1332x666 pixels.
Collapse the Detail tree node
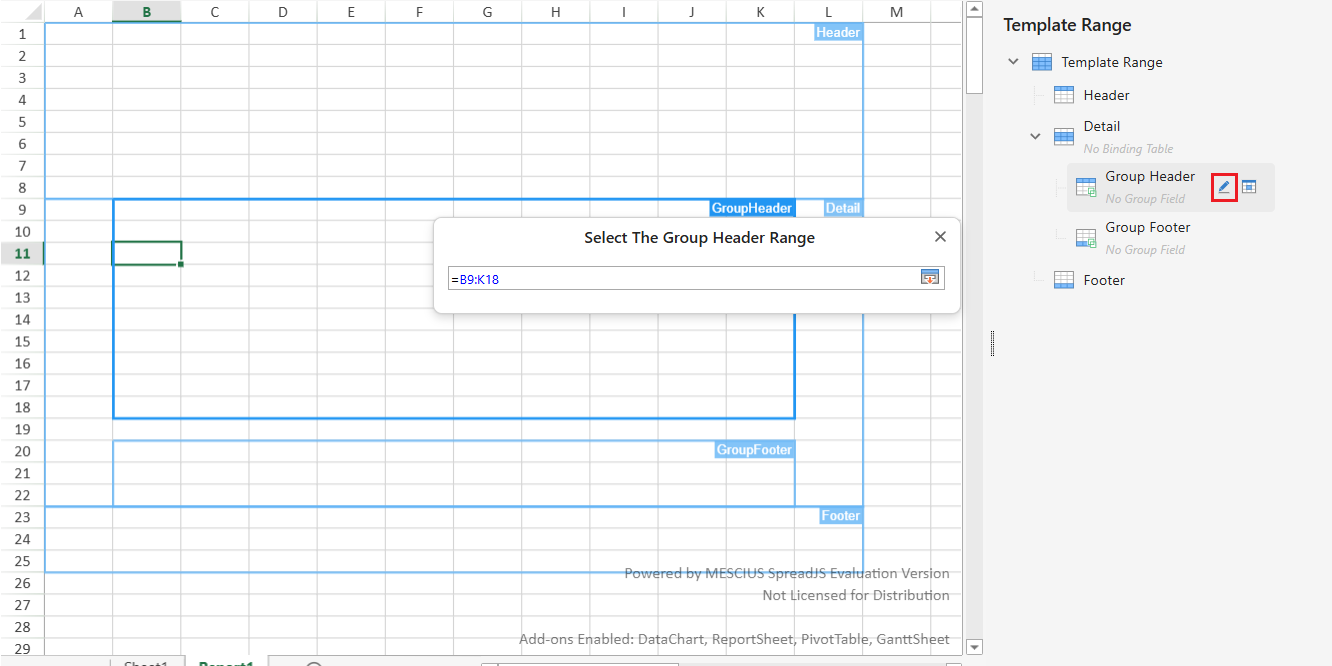click(x=1036, y=136)
